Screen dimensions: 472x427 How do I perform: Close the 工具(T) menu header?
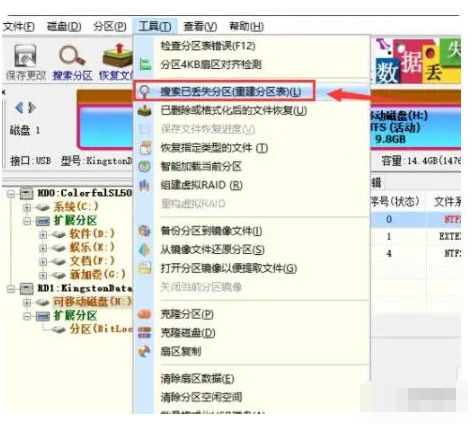[x=155, y=26]
